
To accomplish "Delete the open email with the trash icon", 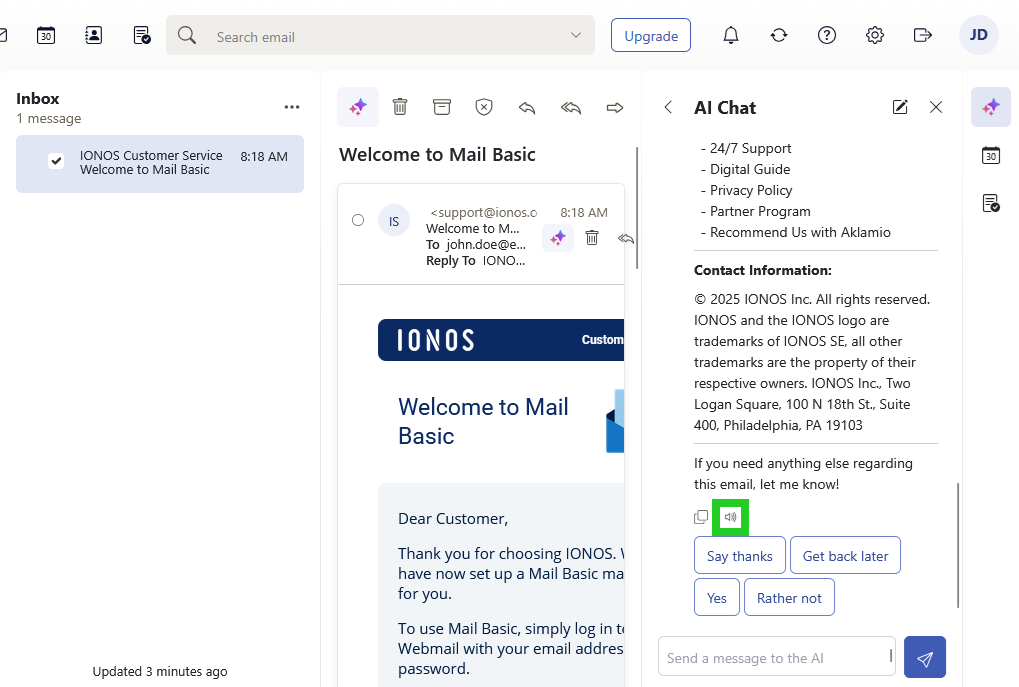I will click(400, 106).
